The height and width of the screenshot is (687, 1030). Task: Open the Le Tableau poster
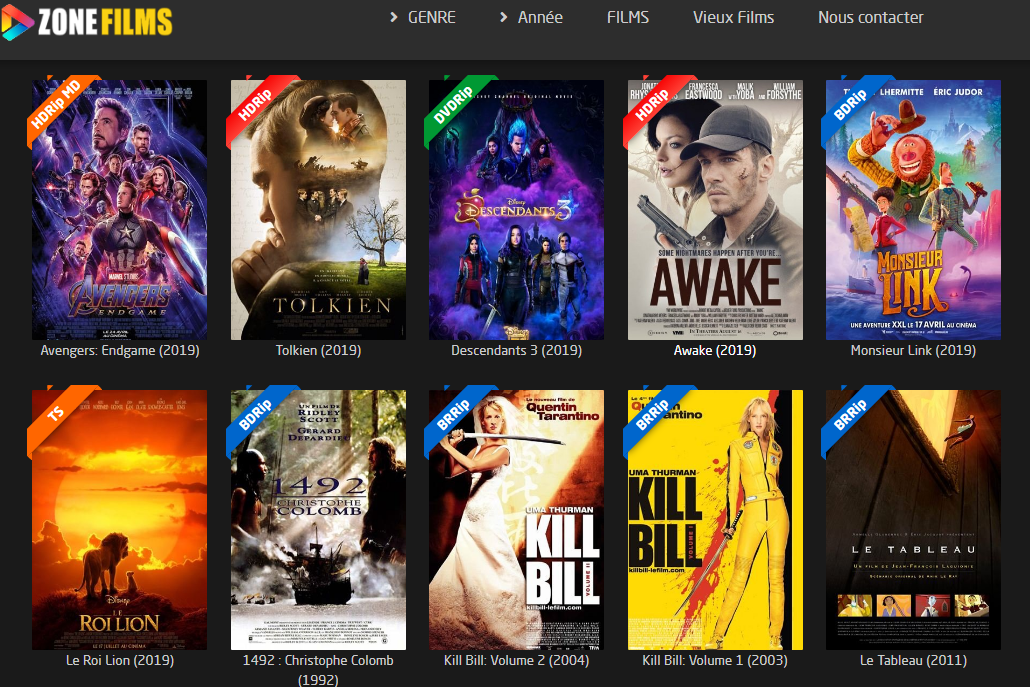tap(913, 520)
